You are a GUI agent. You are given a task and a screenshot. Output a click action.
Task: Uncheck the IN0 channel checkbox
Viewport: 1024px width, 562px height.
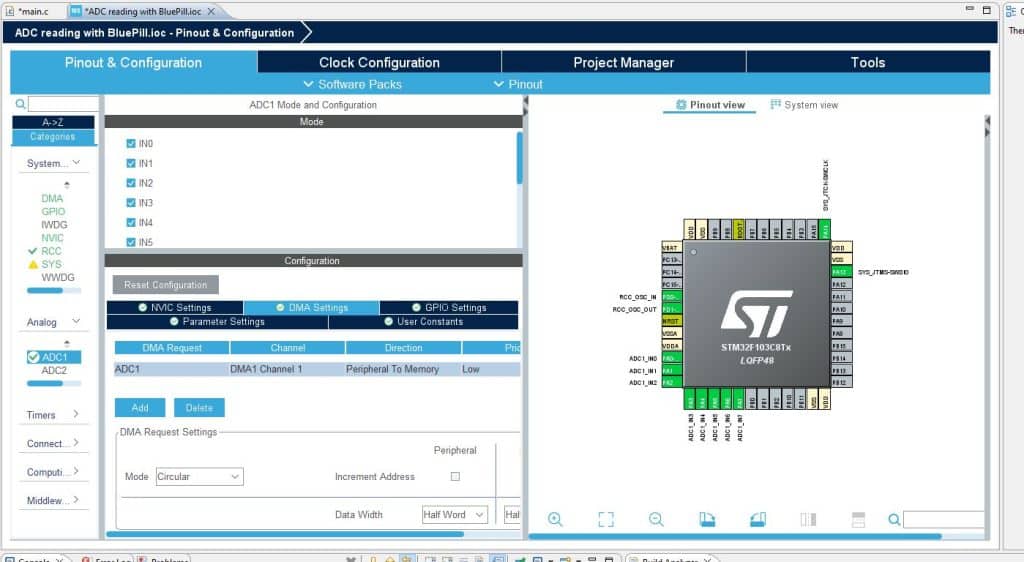[x=131, y=144]
